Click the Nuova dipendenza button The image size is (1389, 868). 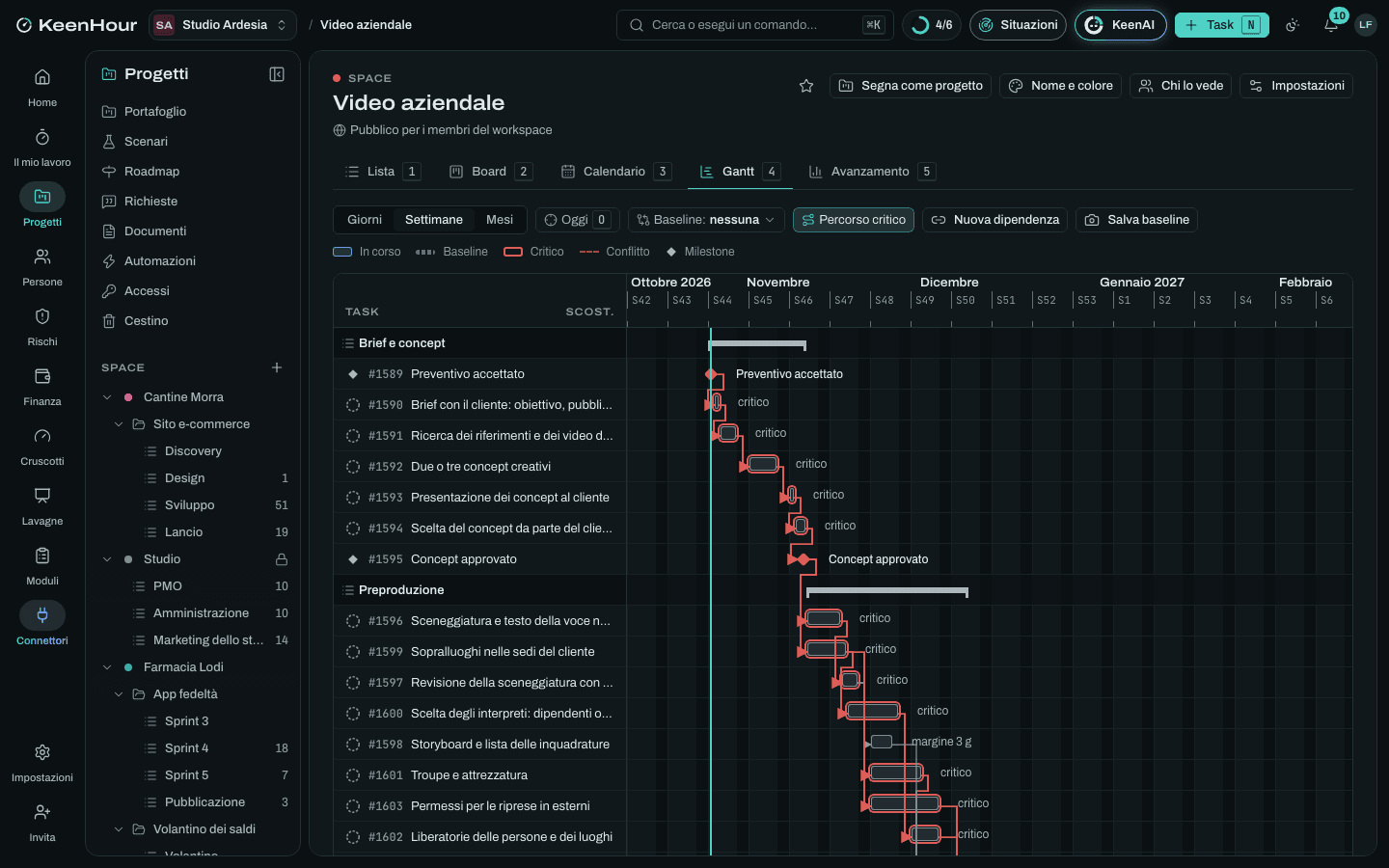994,220
